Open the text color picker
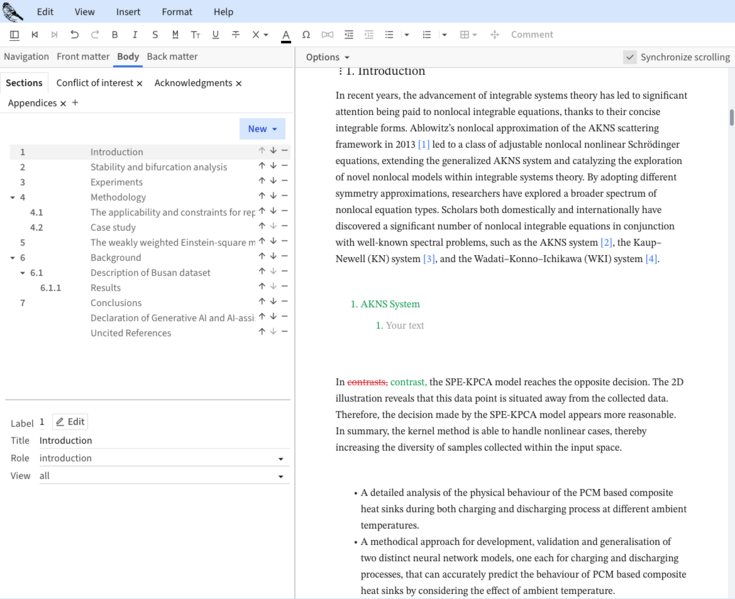Screen dimensions: 735x599 coord(286,35)
